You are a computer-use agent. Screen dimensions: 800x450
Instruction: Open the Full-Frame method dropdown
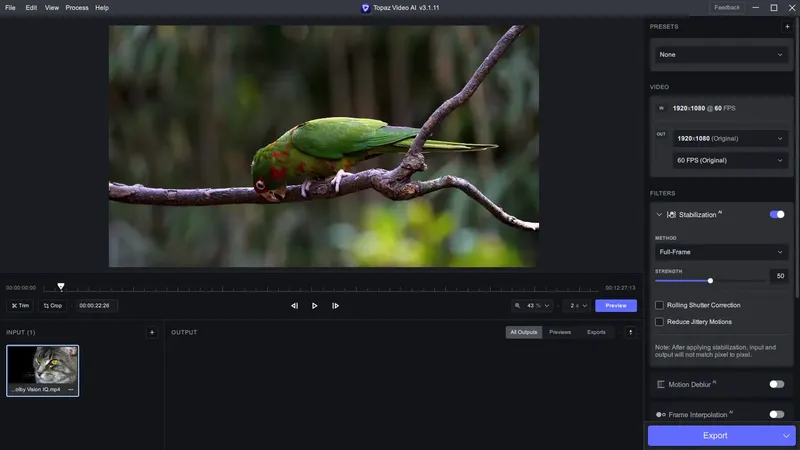(x=721, y=252)
